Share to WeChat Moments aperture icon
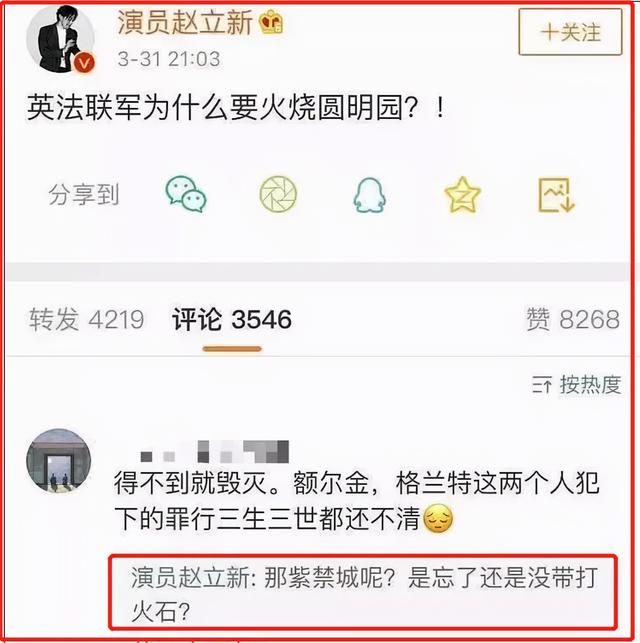The height and width of the screenshot is (643, 640). [278, 194]
